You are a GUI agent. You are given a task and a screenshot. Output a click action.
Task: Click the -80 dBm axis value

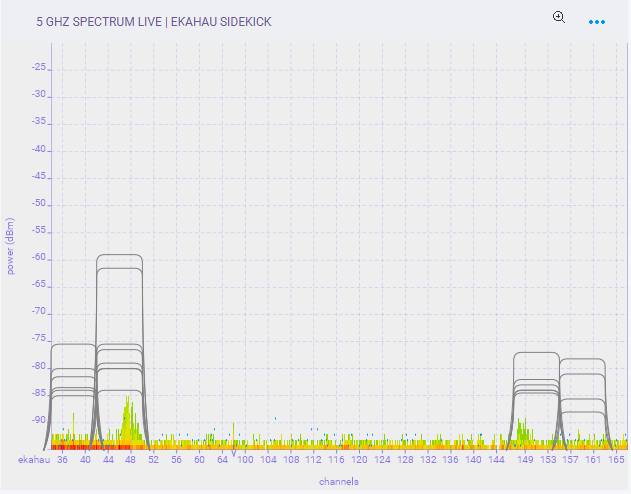tap(39, 366)
